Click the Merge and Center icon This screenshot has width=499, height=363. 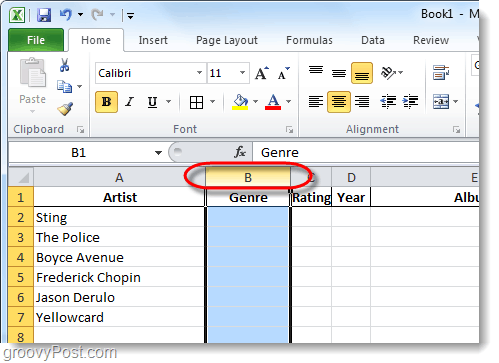point(441,102)
